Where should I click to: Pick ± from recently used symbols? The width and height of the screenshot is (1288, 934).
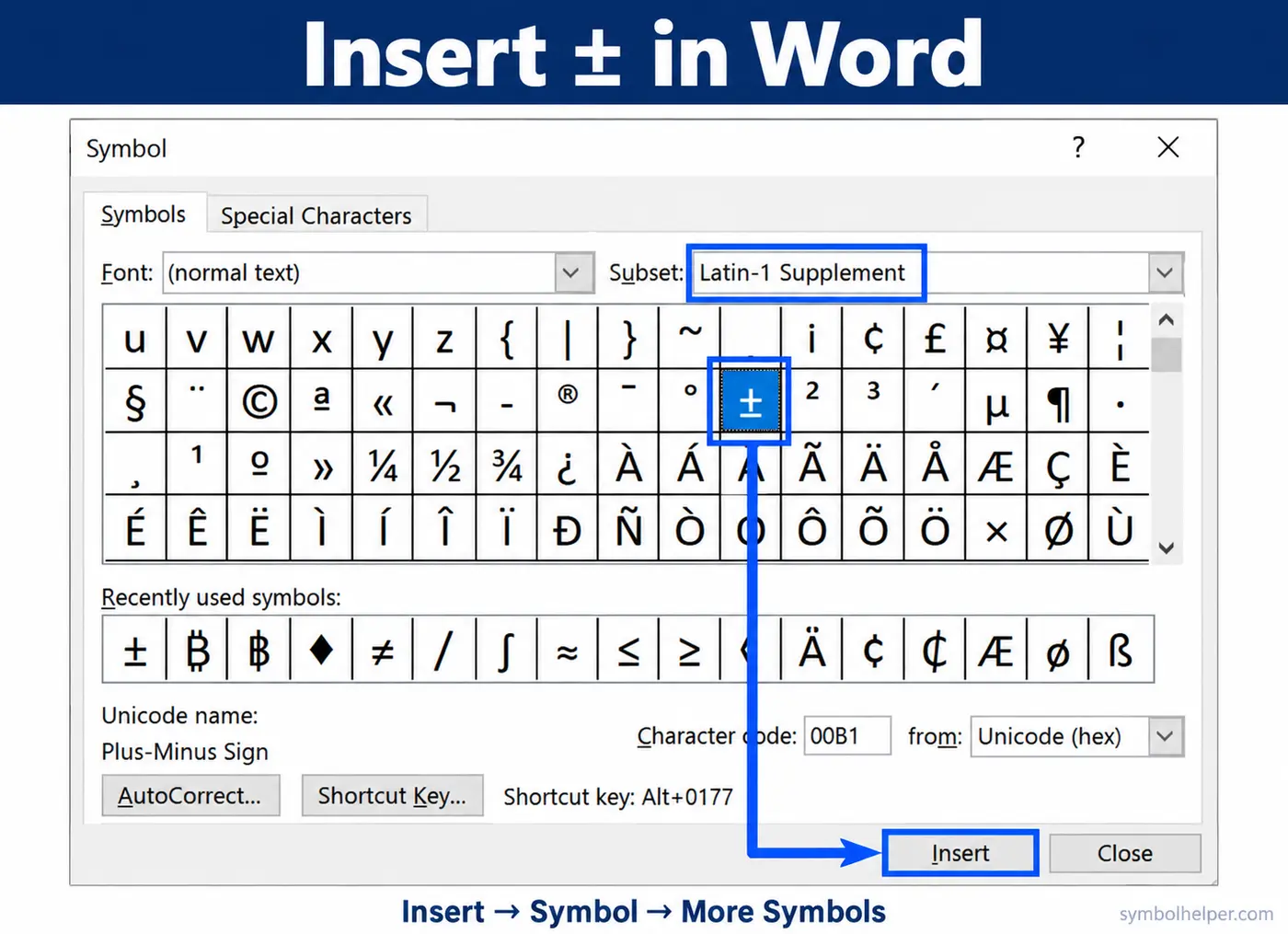coord(135,651)
